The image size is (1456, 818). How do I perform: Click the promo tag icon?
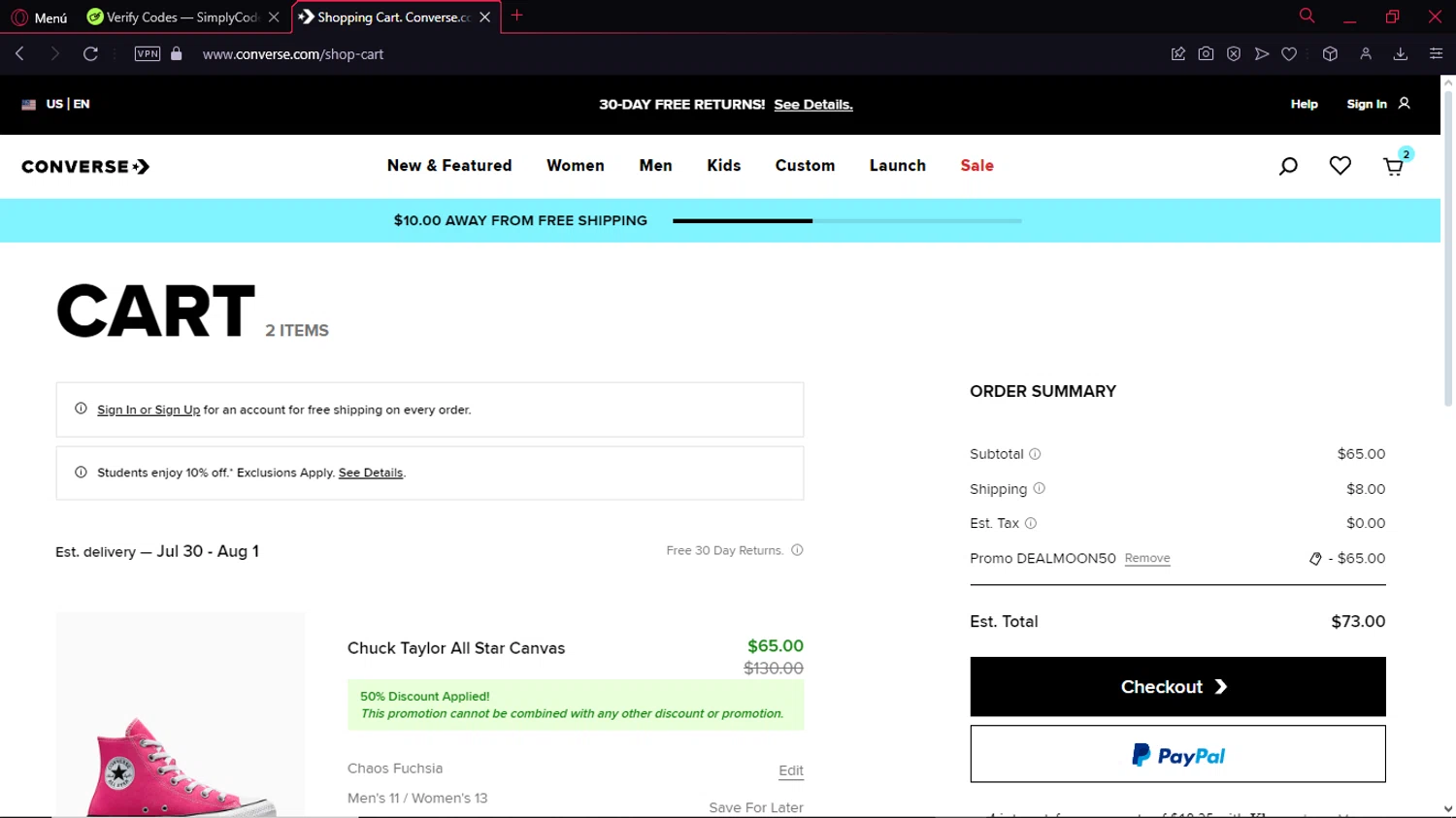coord(1315,559)
